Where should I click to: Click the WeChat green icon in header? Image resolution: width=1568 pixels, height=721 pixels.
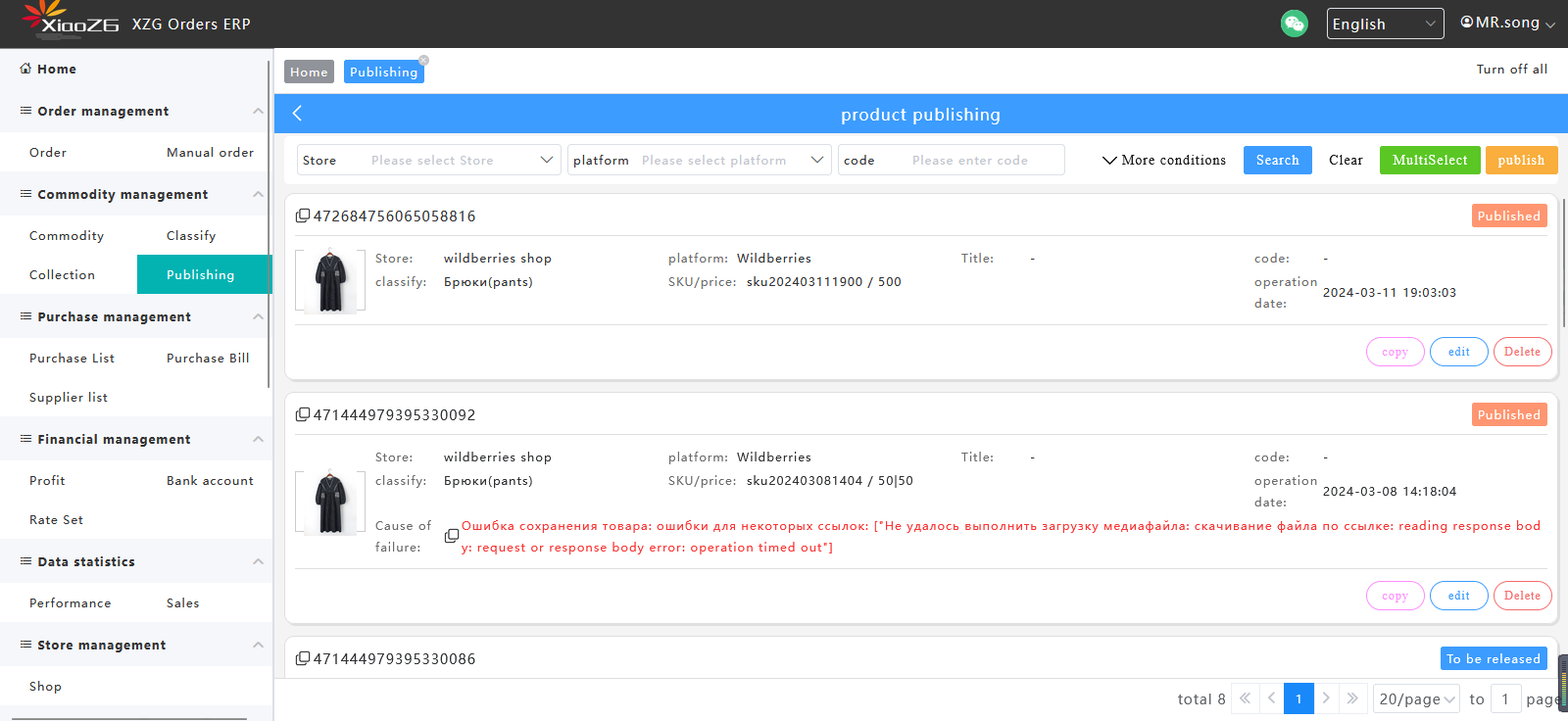[1294, 24]
